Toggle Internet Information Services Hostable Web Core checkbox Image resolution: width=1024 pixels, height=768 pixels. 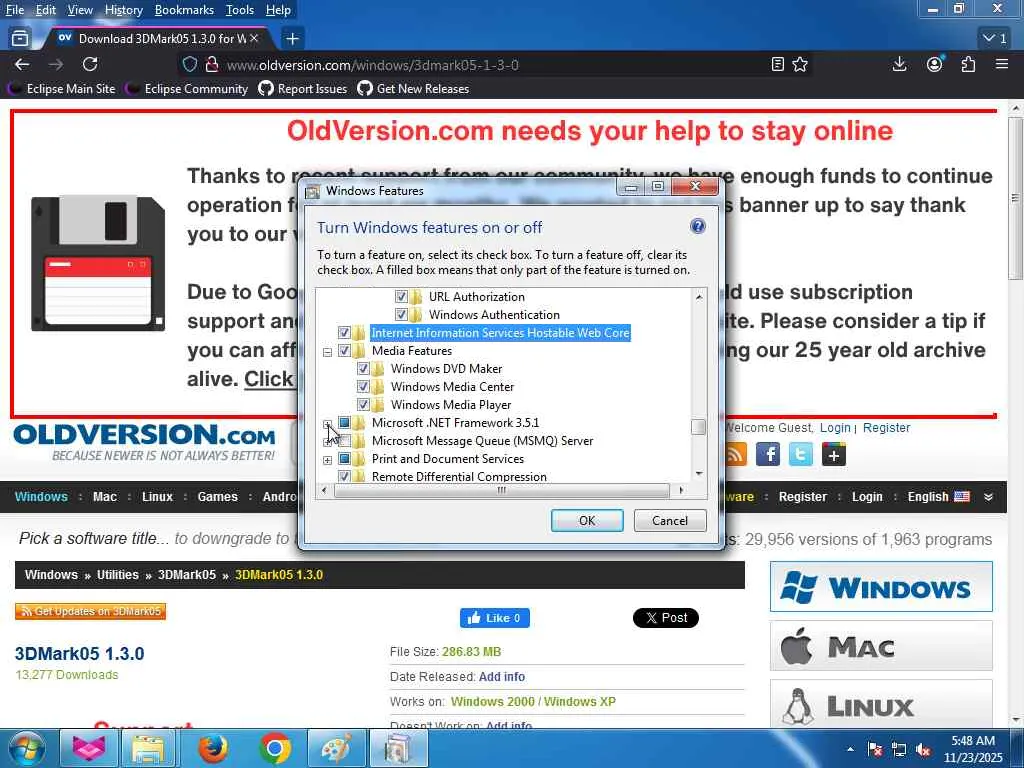pos(344,332)
